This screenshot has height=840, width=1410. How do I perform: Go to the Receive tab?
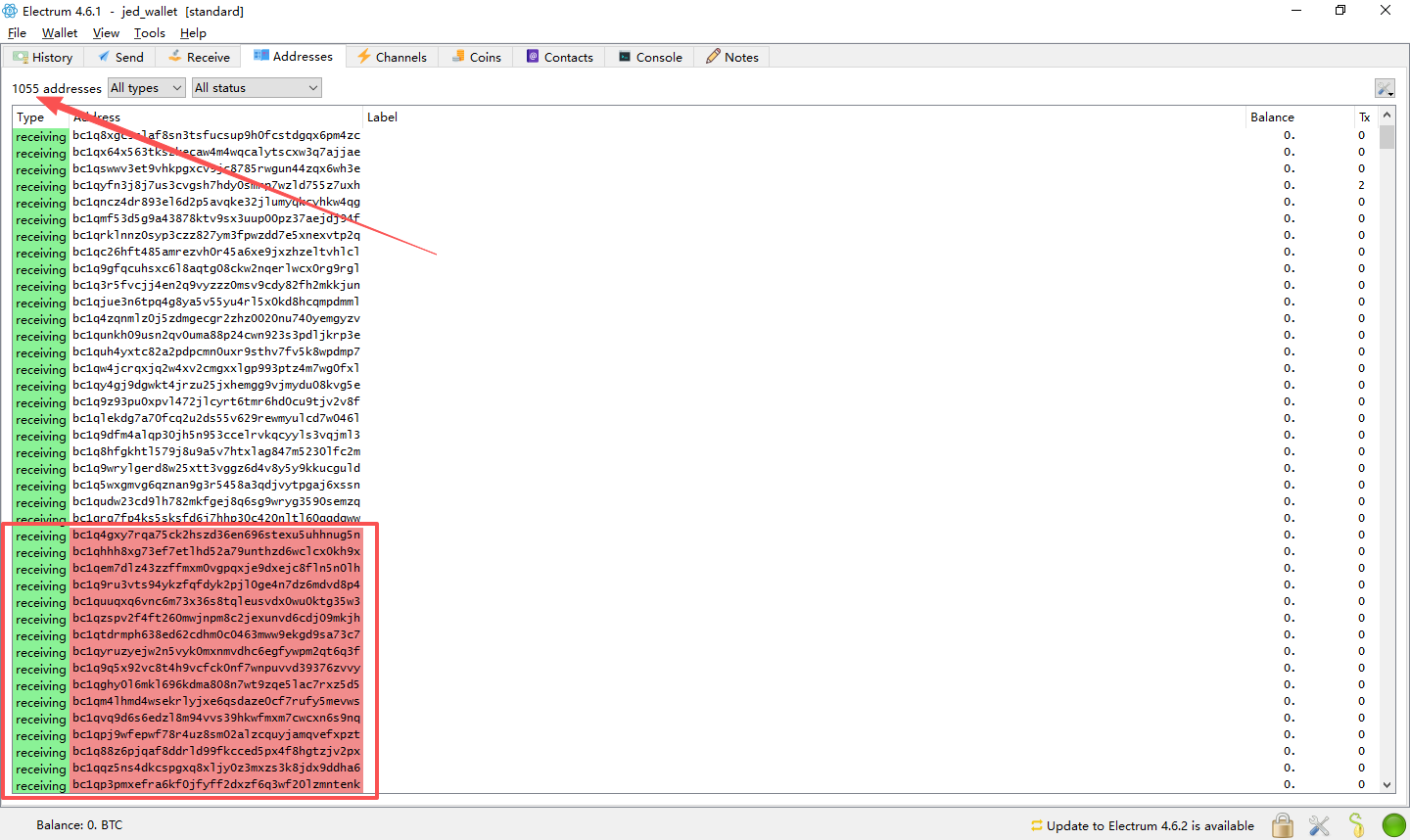(x=199, y=57)
